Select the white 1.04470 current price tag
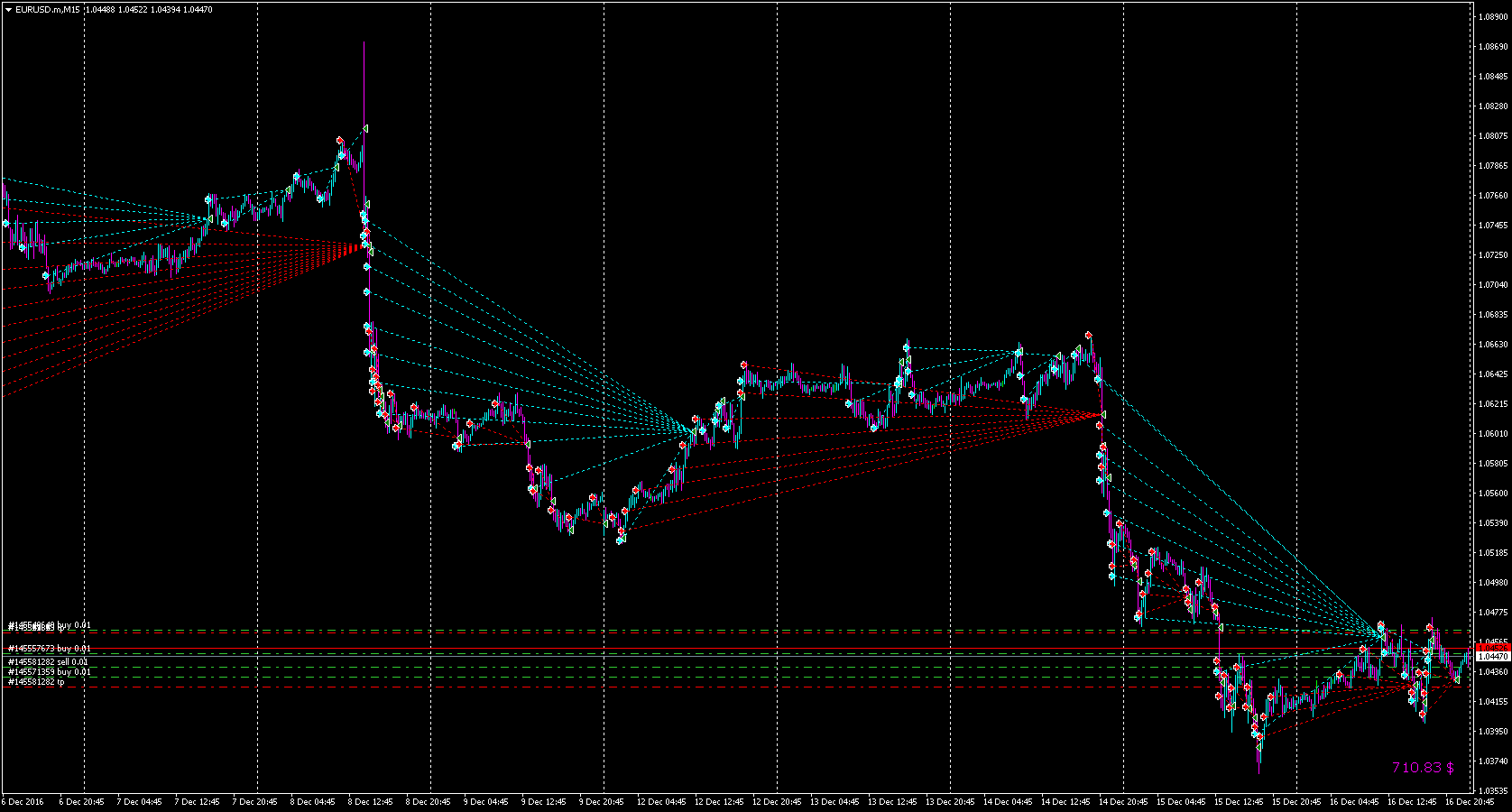Screen dimensions: 1512x812 pos(1493,657)
